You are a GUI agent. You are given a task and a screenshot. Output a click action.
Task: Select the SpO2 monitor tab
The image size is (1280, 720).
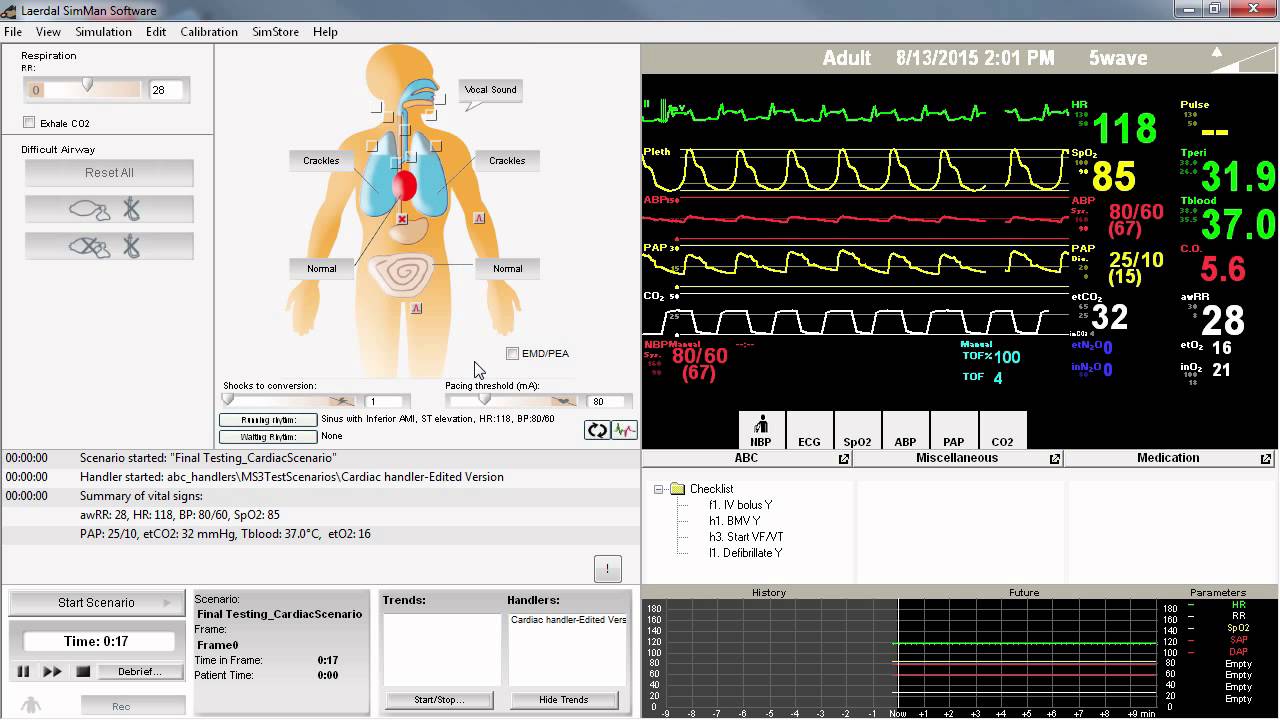[x=857, y=430]
